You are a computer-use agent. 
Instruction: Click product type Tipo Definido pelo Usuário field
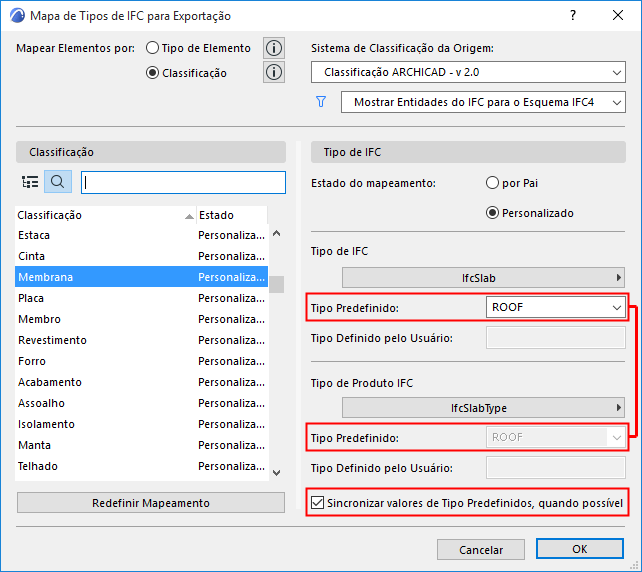pyautogui.click(x=556, y=468)
